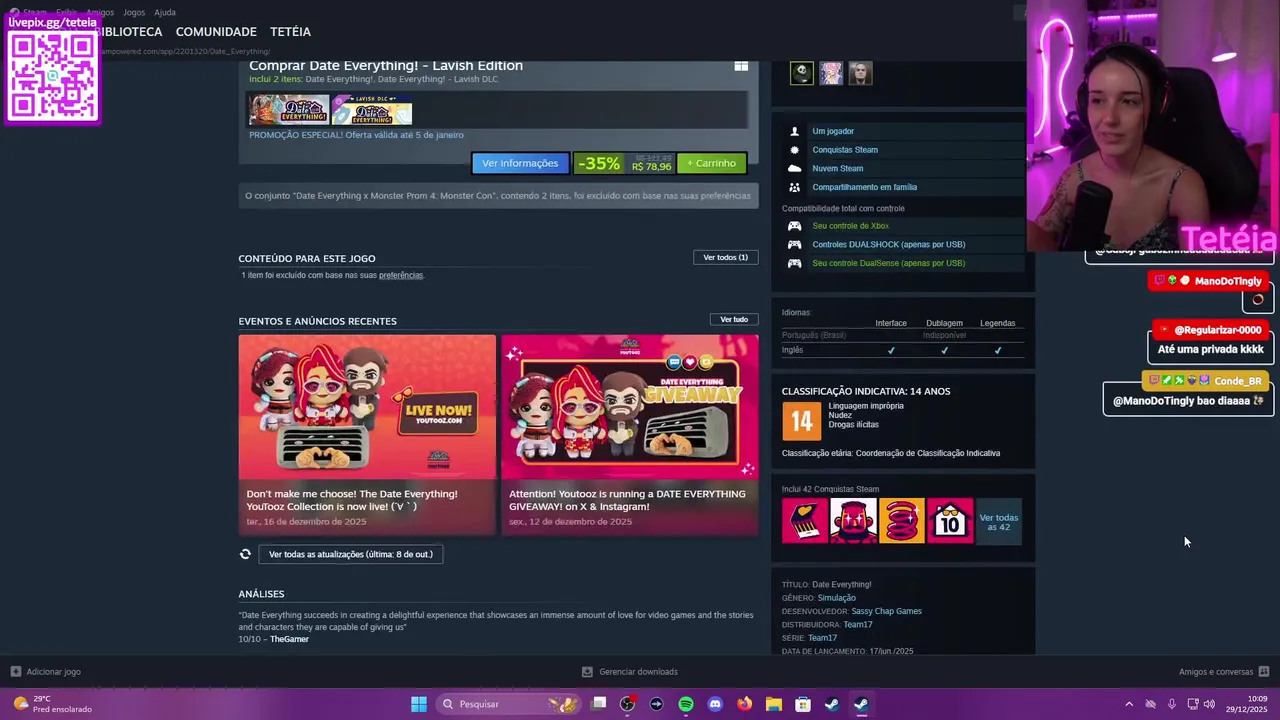Open the Ajuda menu

coord(165,12)
